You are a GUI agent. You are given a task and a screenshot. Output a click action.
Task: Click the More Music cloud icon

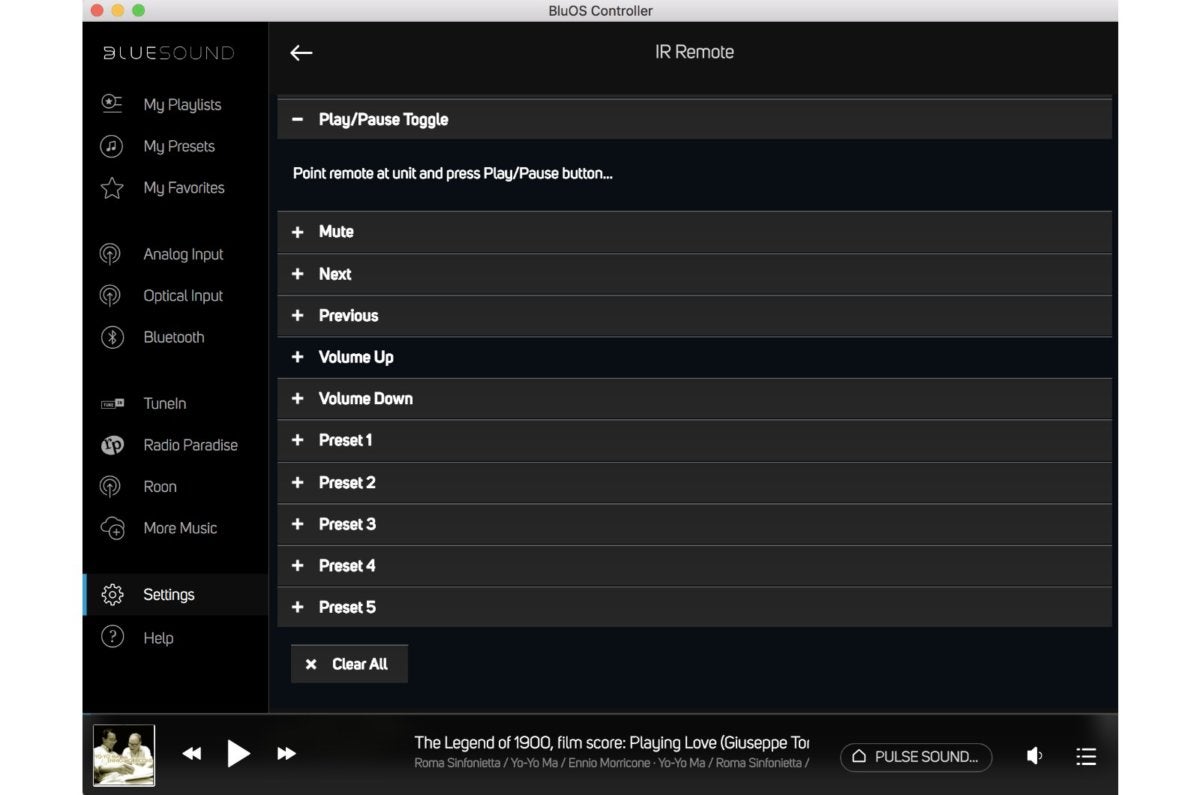[x=112, y=528]
